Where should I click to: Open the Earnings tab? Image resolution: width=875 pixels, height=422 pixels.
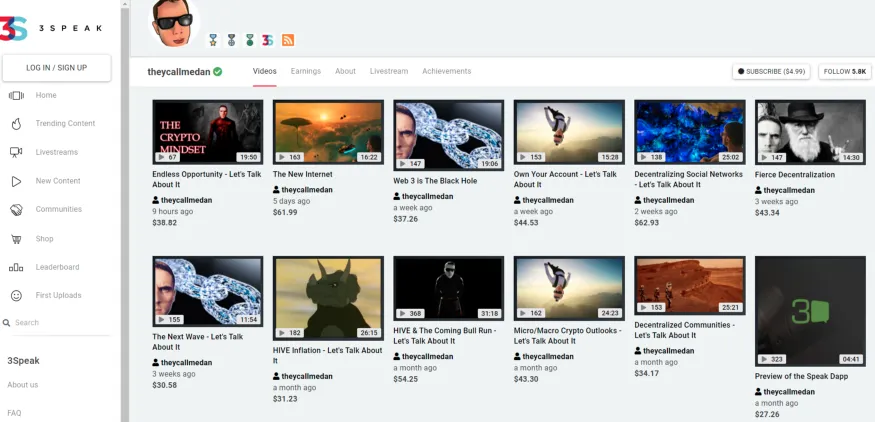tap(306, 71)
